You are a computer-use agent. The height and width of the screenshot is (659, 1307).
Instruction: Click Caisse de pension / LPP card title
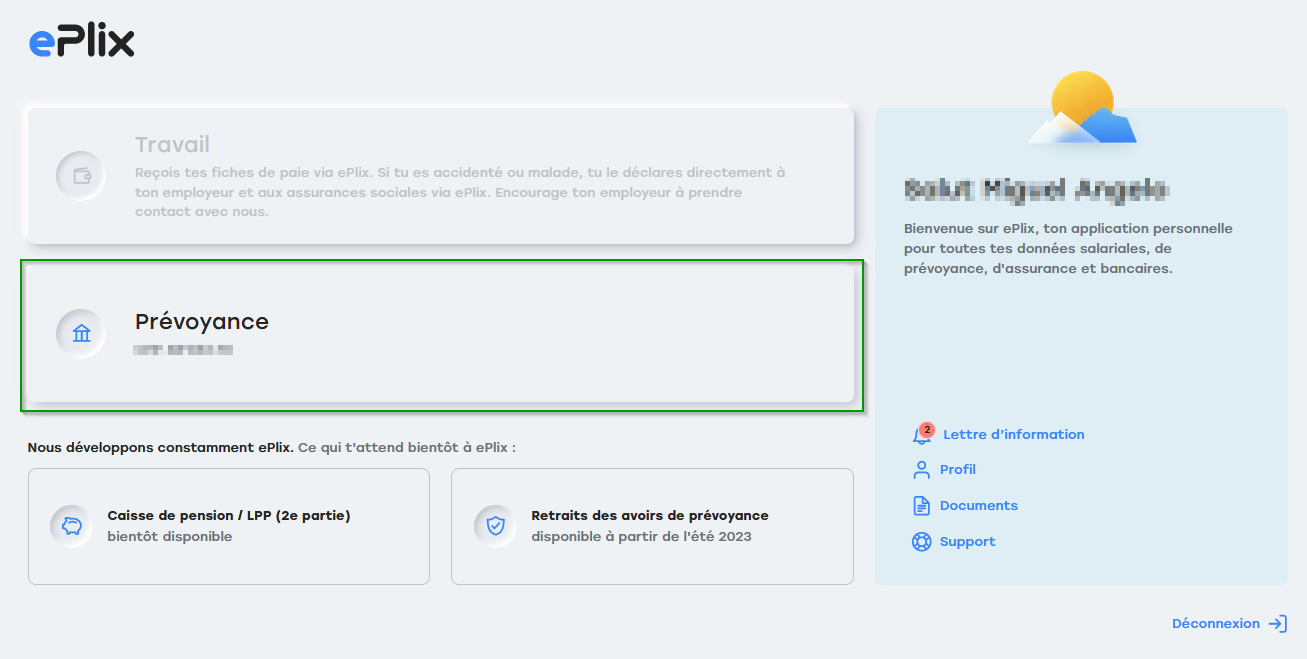pos(229,516)
